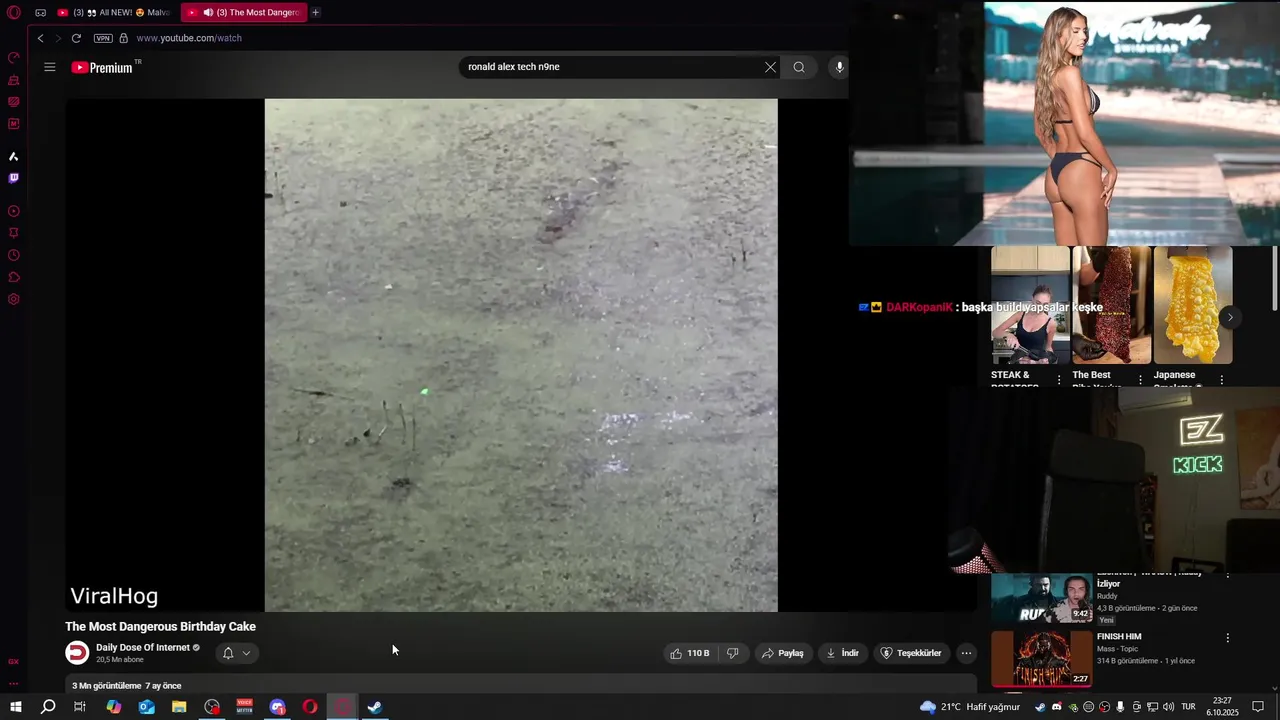Screen dimensions: 1280x720
Task: Open the YouTube hamburger guide menu
Action: pyautogui.click(x=50, y=67)
